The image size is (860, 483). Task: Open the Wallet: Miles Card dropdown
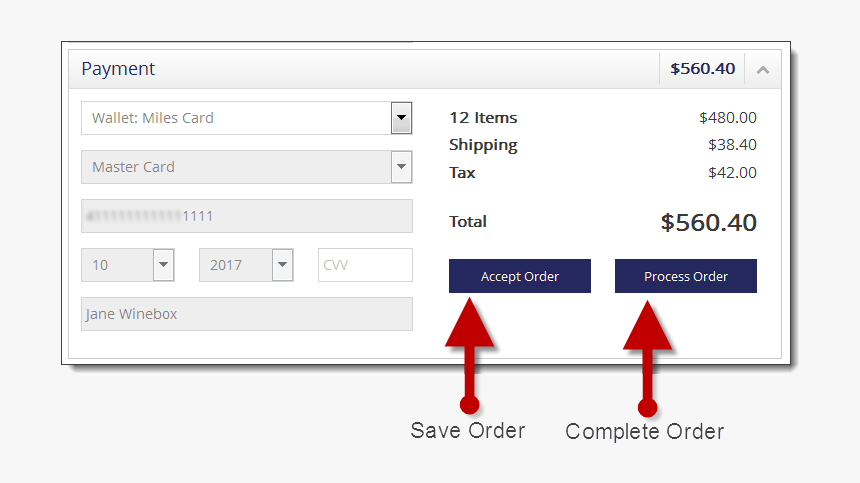[401, 118]
